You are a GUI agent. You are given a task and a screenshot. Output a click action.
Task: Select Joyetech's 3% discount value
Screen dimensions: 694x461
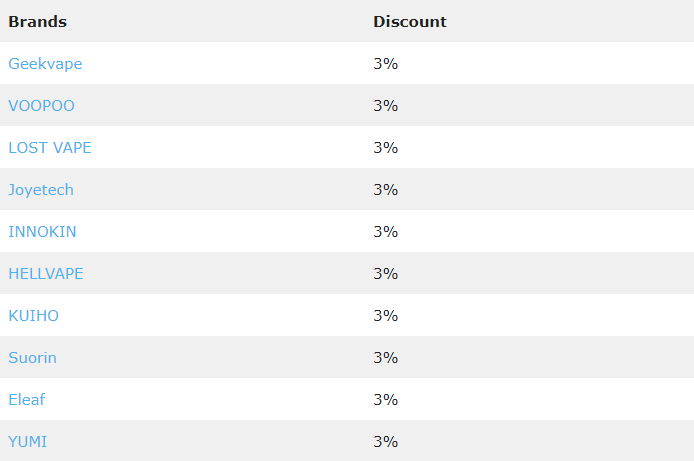tap(386, 190)
